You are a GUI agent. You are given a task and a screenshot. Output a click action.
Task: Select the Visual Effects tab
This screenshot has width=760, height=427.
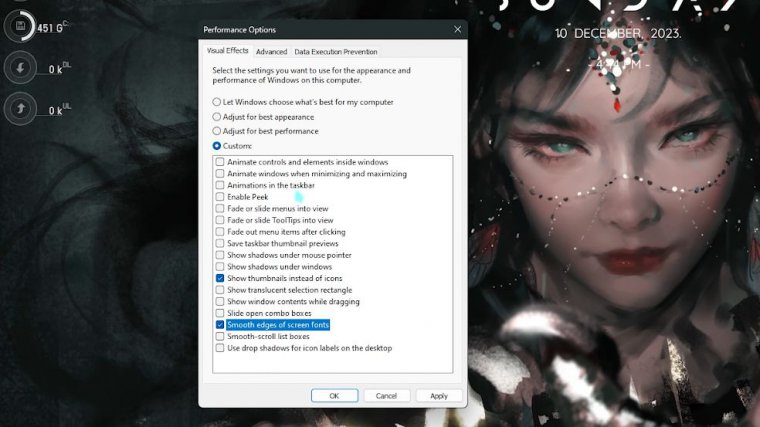(x=227, y=50)
